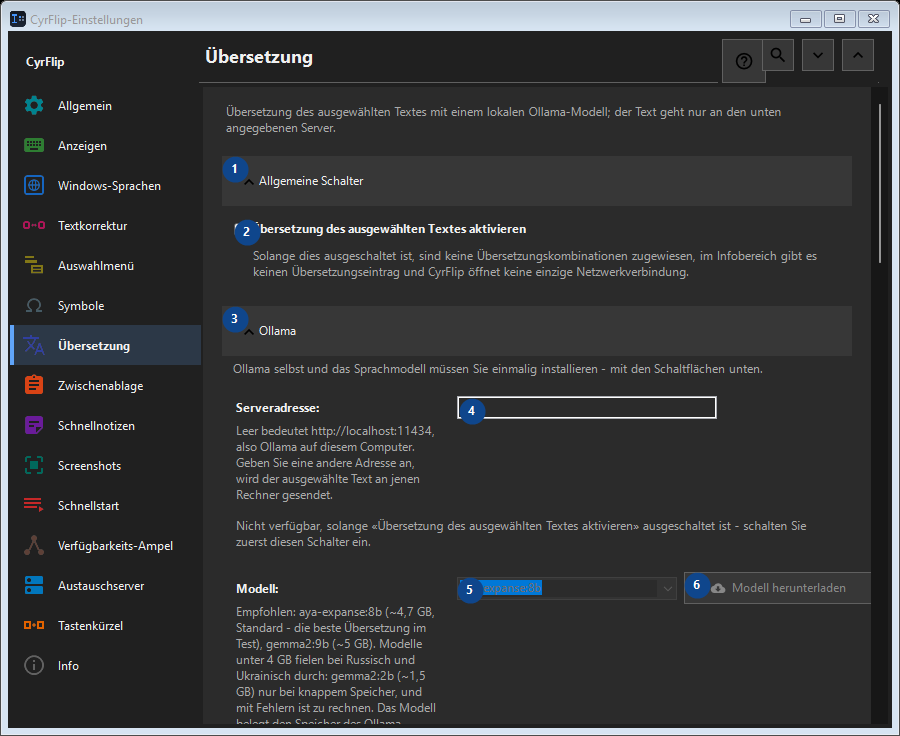Go to the Textkorrektur icon entry

coord(34,226)
